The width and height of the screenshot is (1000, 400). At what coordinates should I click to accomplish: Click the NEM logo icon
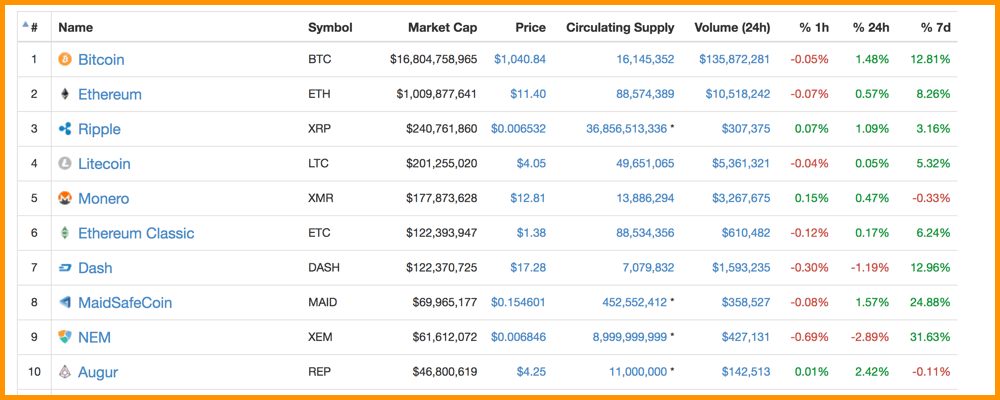tap(64, 337)
